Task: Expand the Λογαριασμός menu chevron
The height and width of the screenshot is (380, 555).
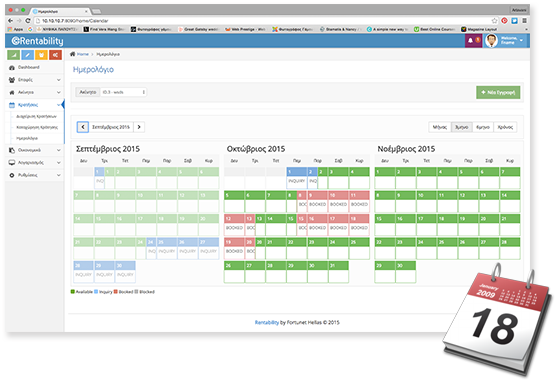Action: (58, 163)
